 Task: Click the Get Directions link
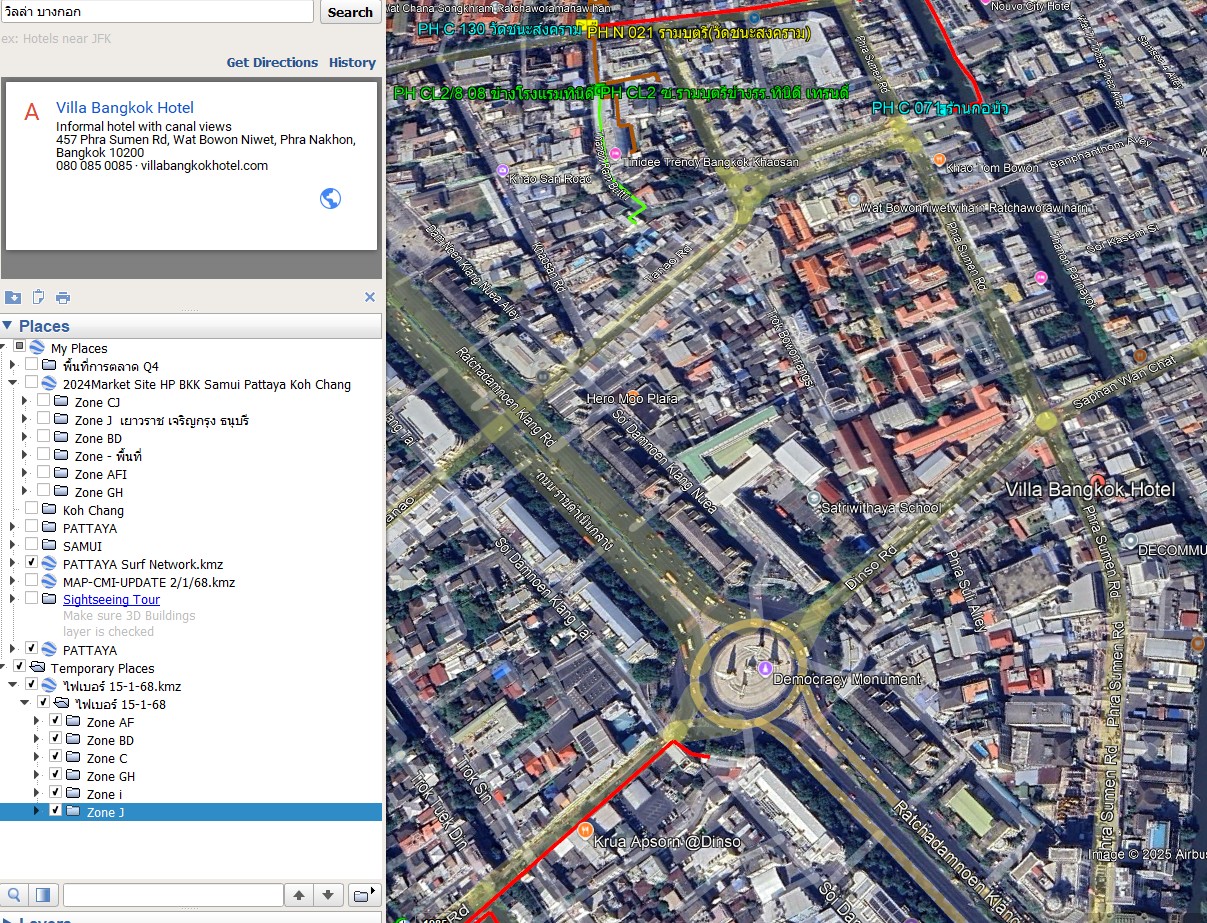coord(272,62)
